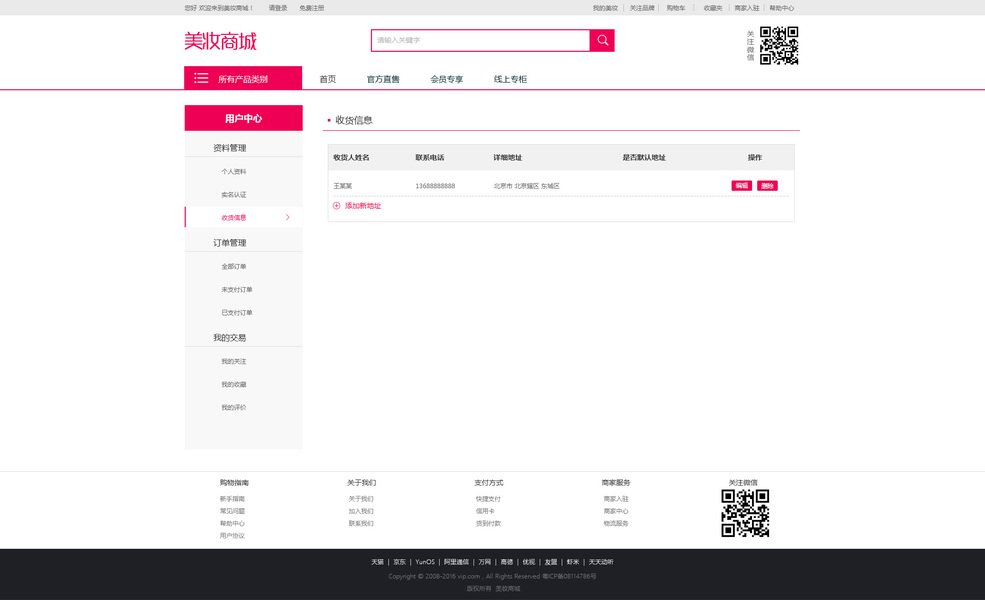Click the magnifier search button

tap(602, 40)
